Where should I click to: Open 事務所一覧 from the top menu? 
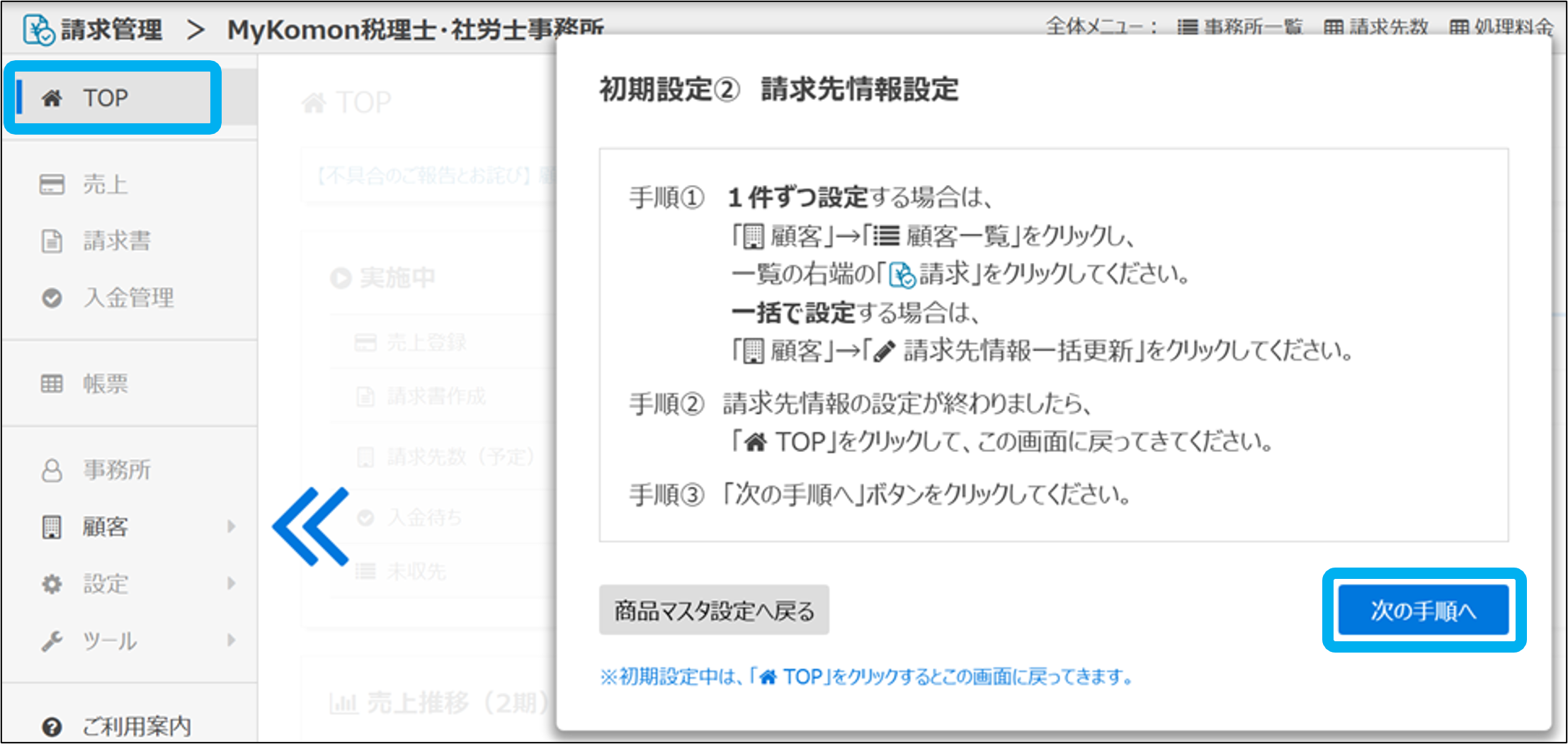pyautogui.click(x=1239, y=27)
